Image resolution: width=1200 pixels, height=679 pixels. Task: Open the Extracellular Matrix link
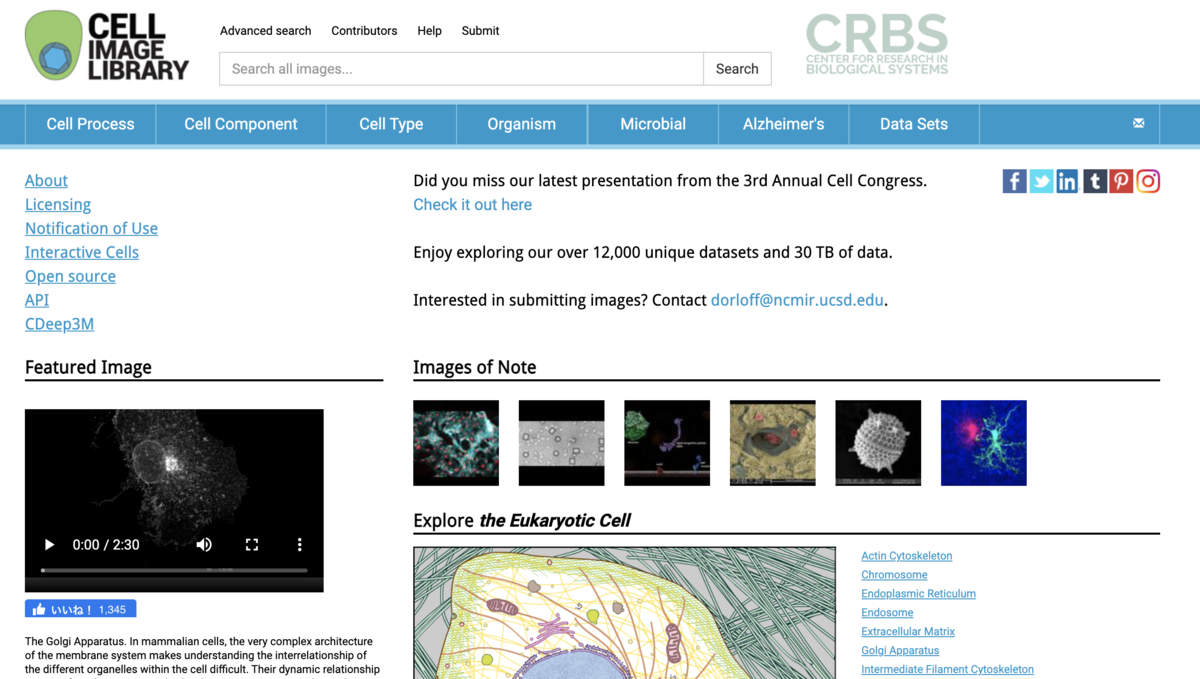click(908, 632)
